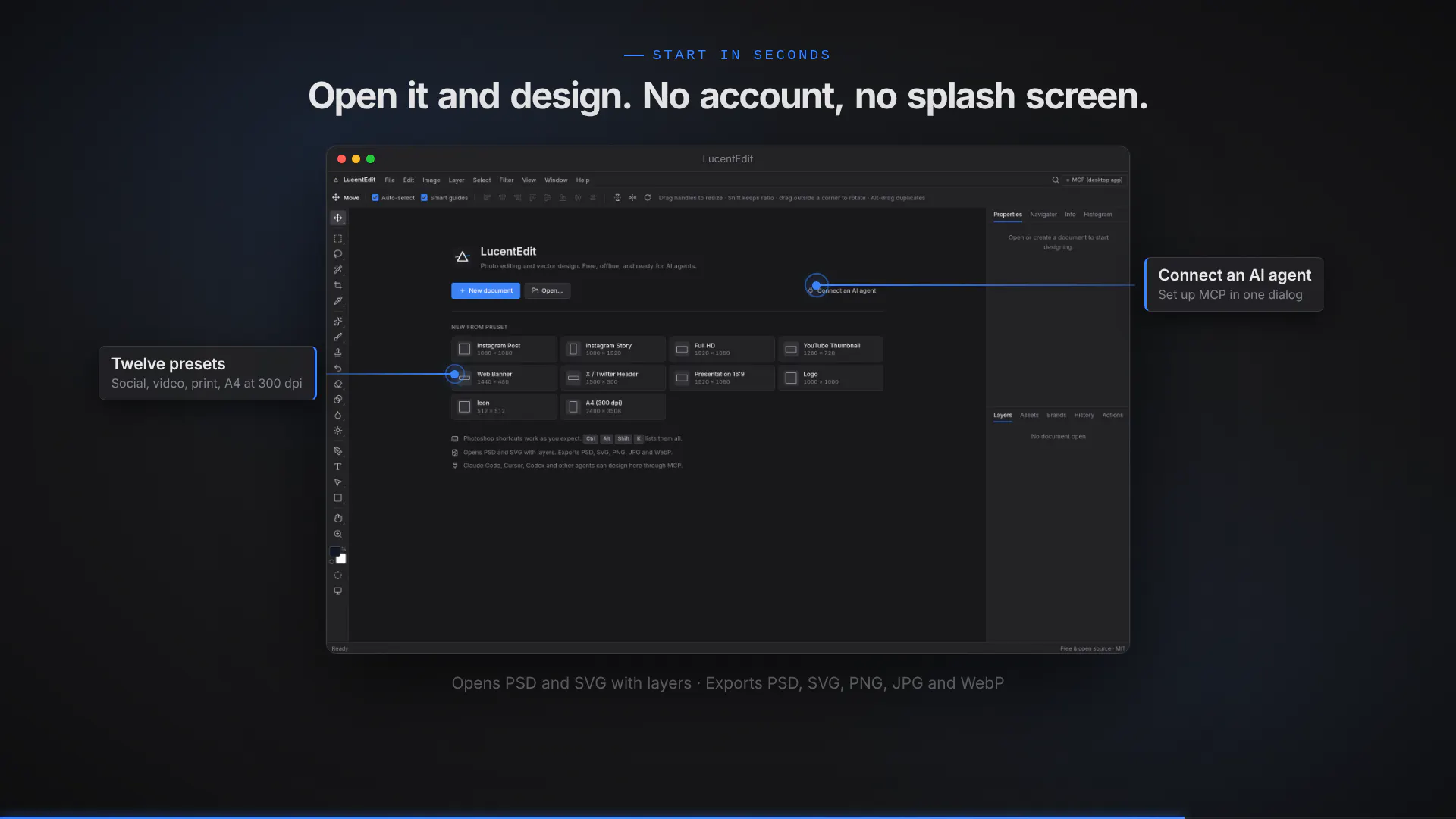Select the Blur droplet tool
The image size is (1456, 819).
(x=337, y=415)
